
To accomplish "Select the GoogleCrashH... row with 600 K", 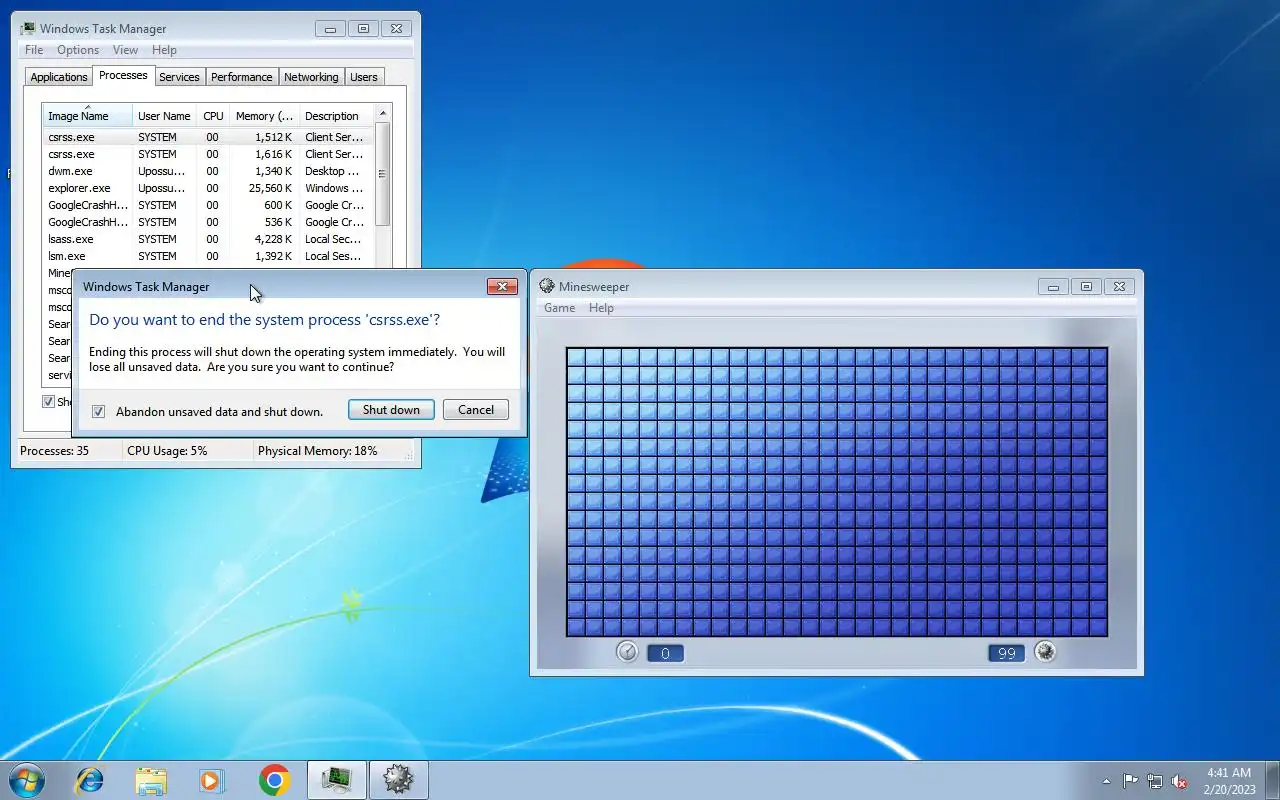I will tap(208, 205).
